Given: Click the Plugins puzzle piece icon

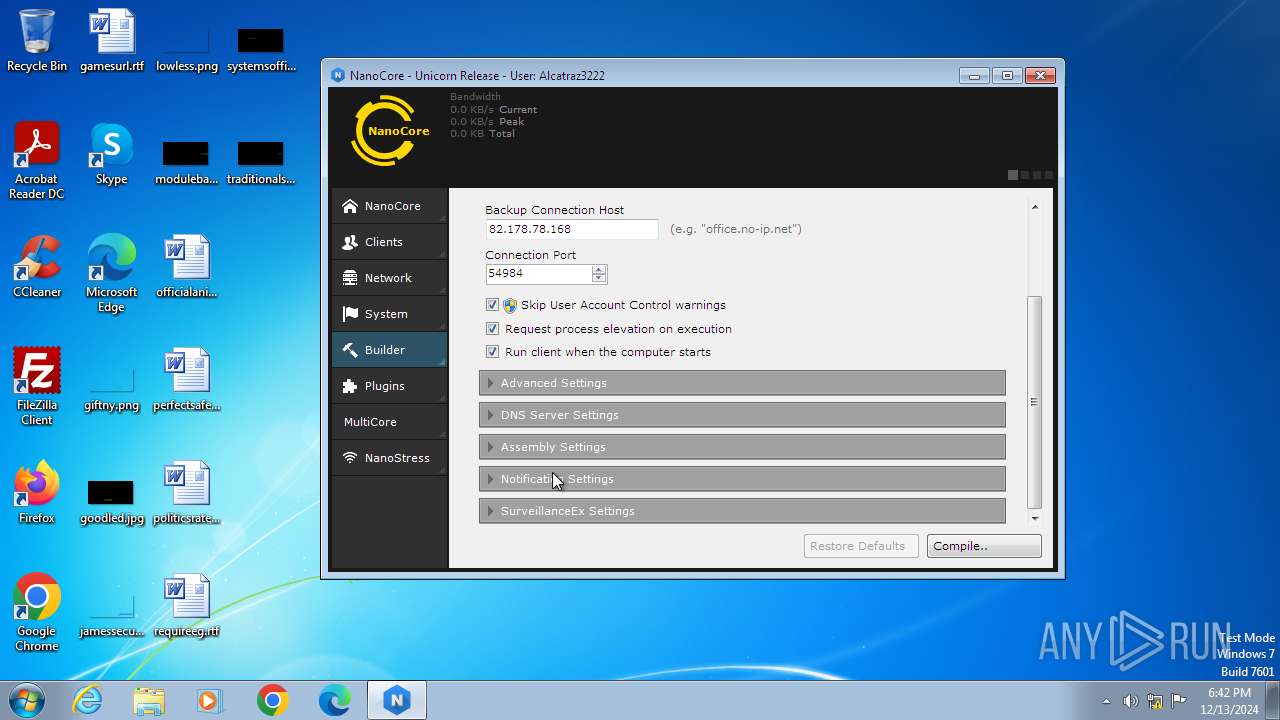Looking at the screenshot, I should point(350,386).
